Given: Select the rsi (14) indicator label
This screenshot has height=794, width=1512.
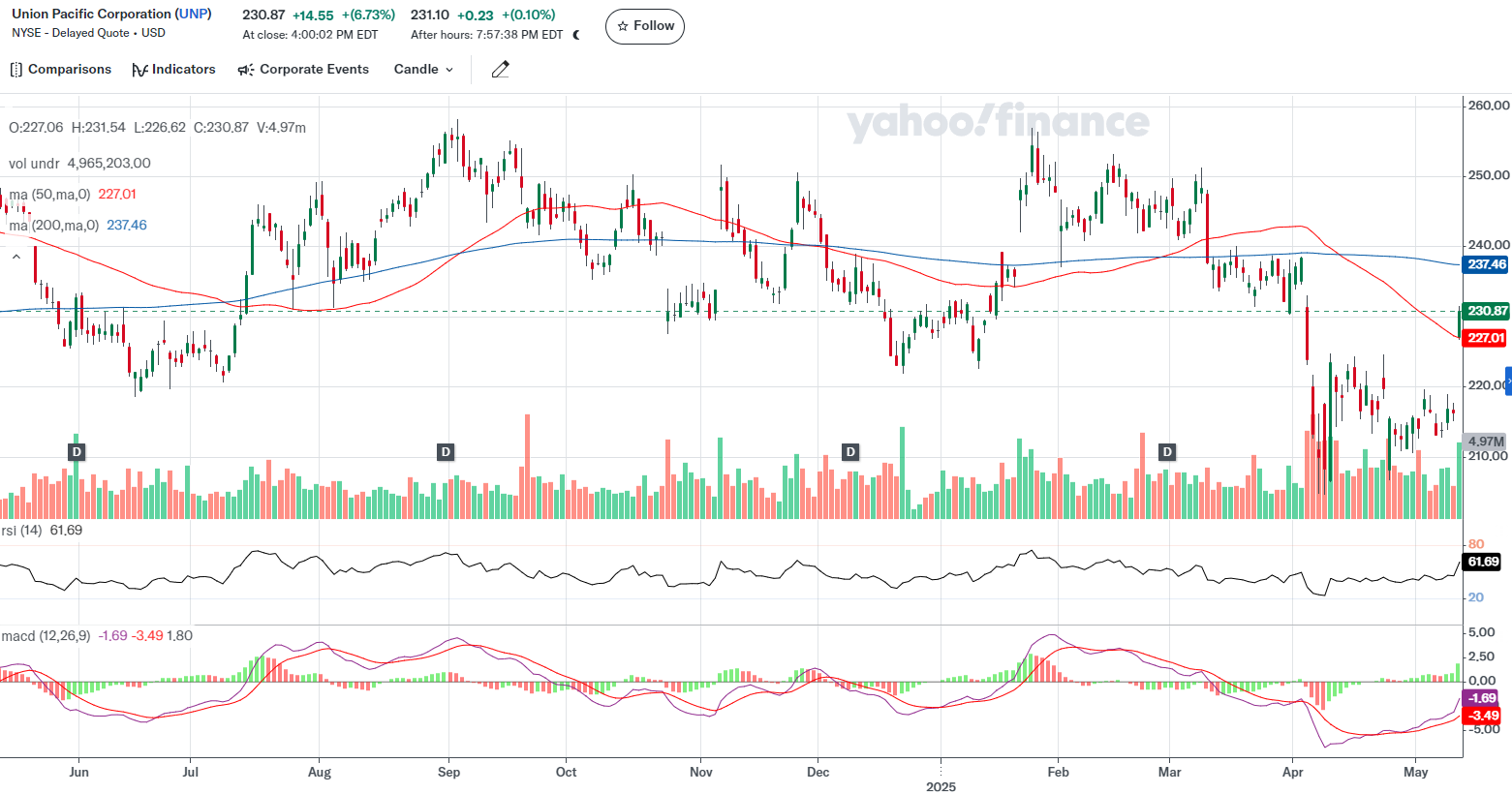Looking at the screenshot, I should (x=21, y=531).
